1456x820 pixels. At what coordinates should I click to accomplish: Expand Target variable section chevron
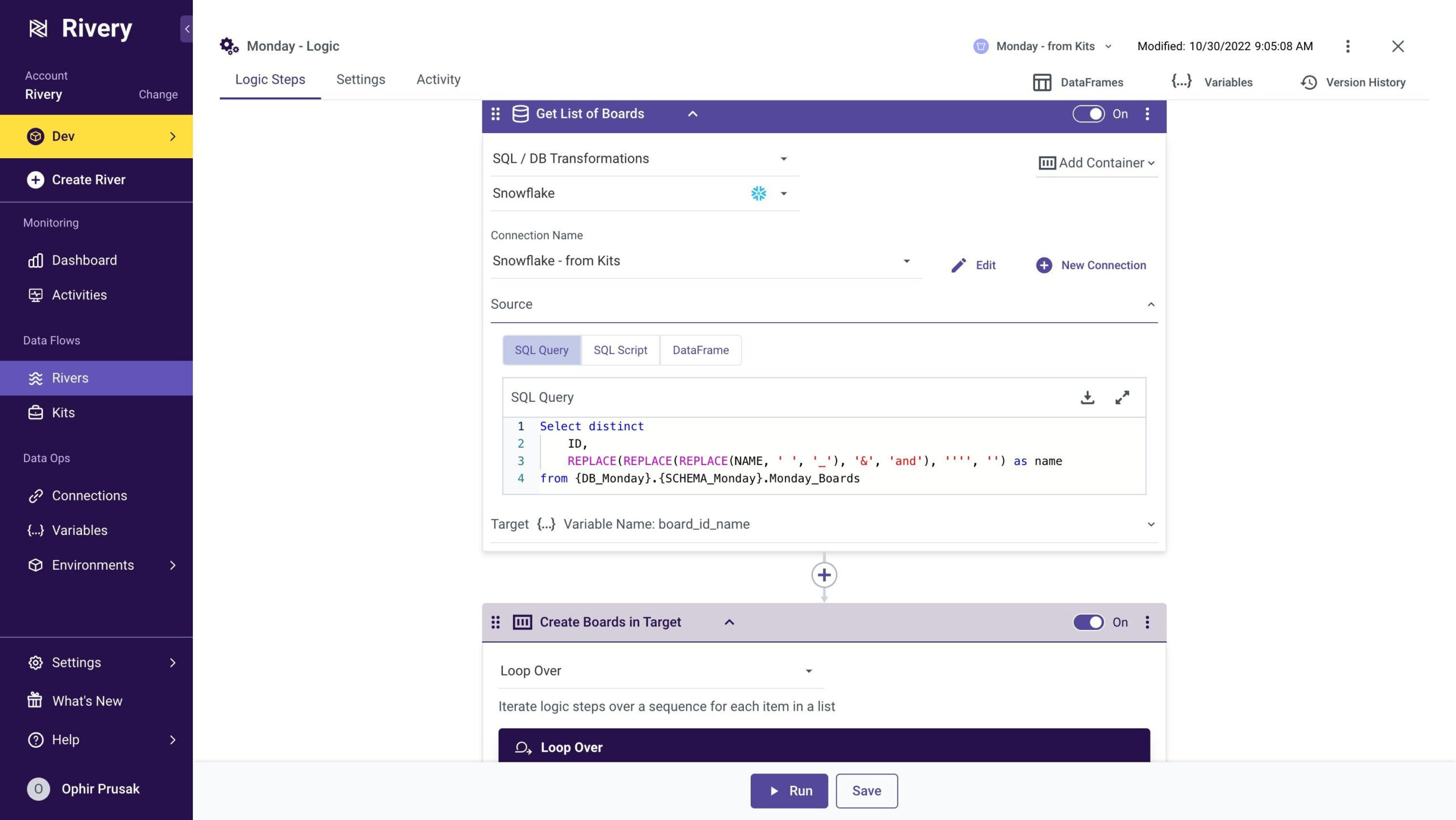[1151, 524]
